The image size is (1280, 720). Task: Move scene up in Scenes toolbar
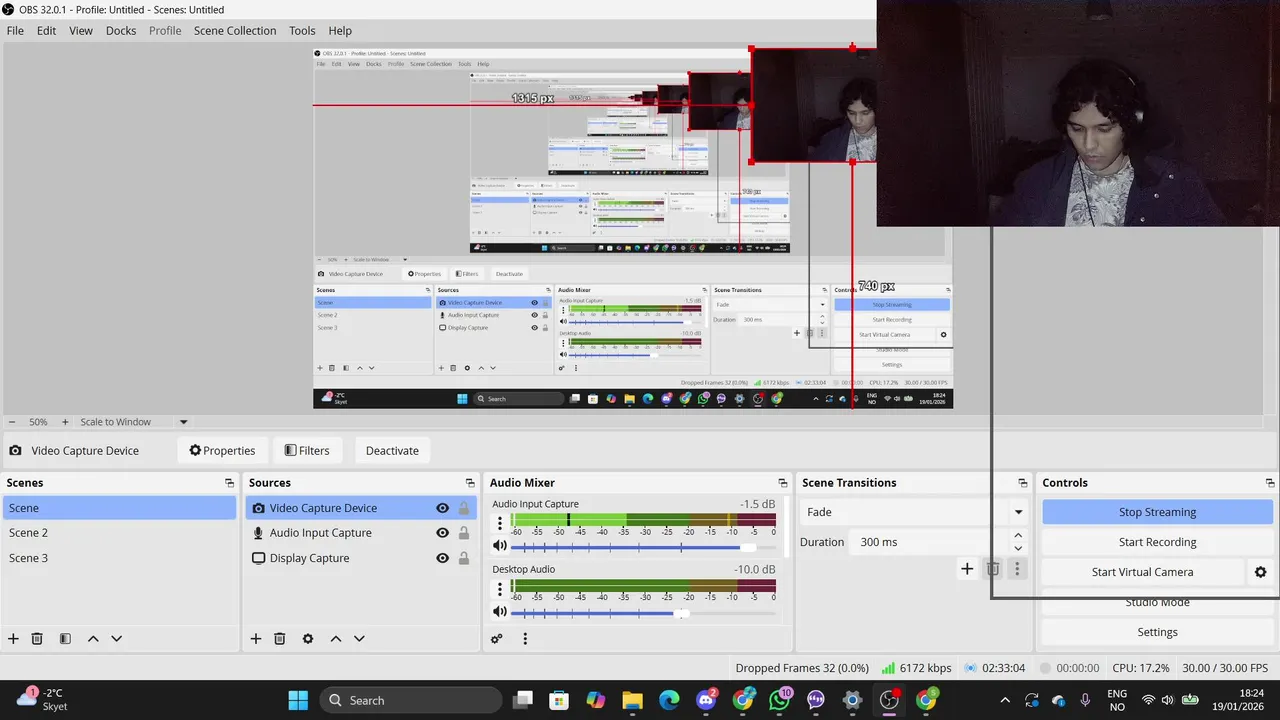tap(93, 639)
